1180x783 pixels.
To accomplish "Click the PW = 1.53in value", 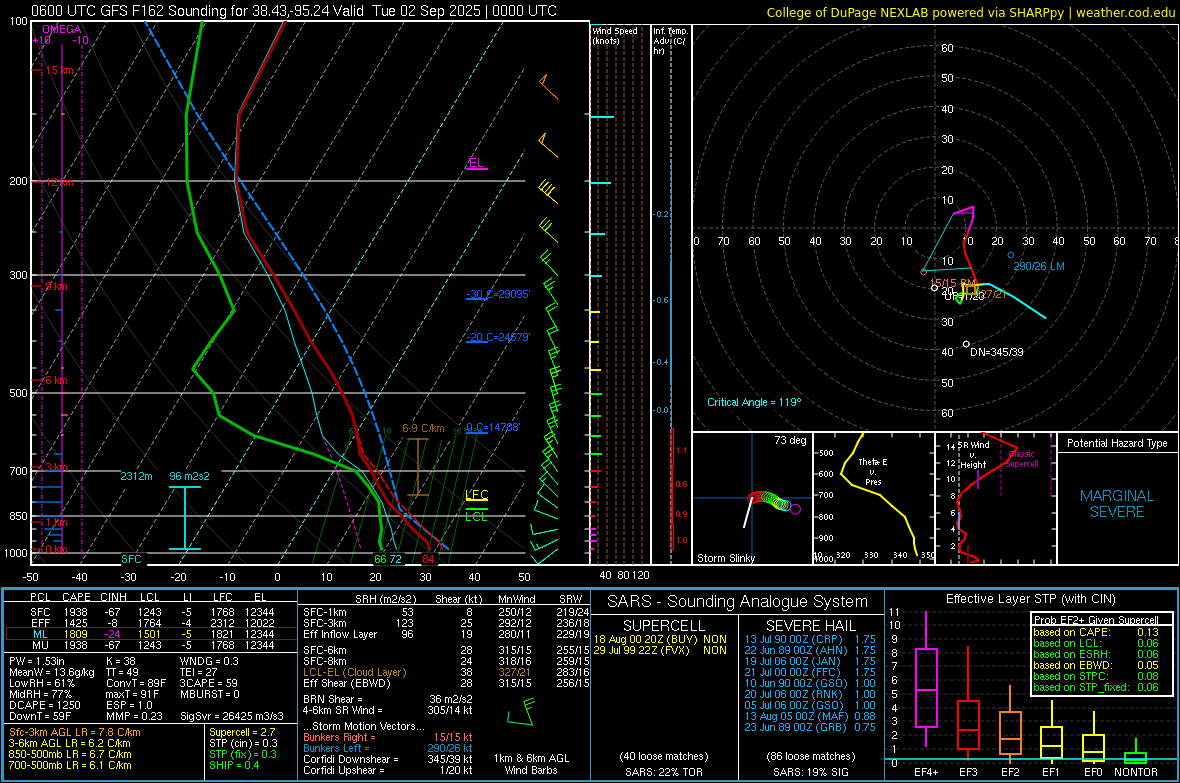I will (37, 661).
